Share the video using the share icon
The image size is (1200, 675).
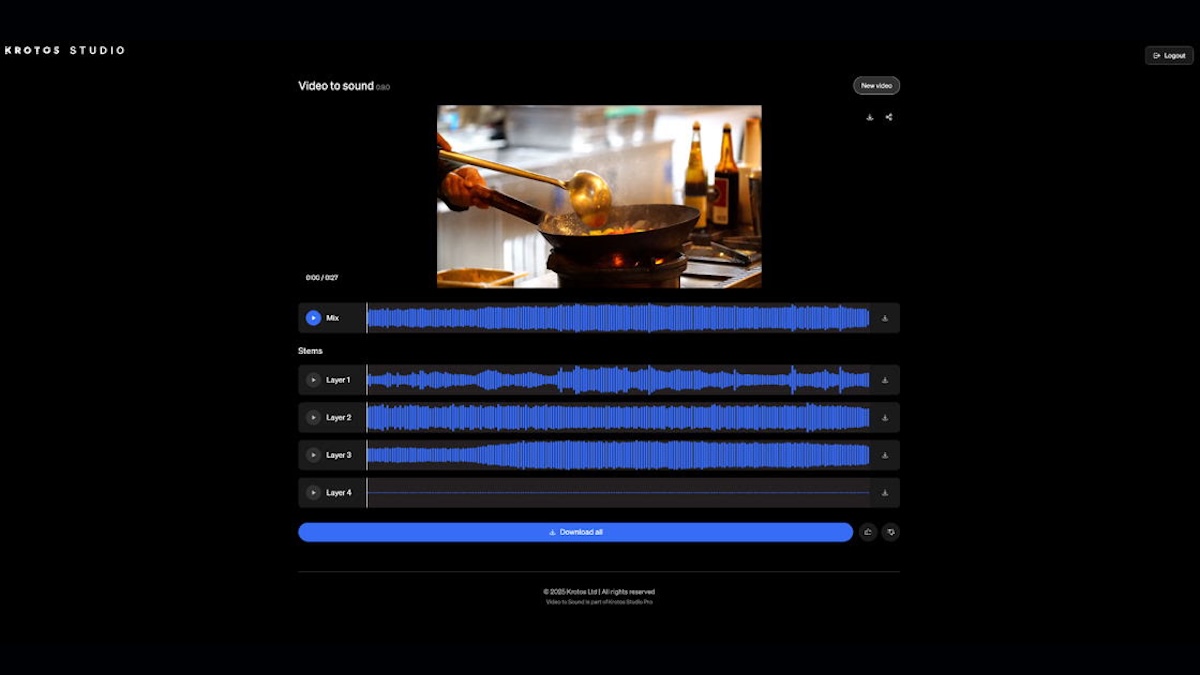890,117
